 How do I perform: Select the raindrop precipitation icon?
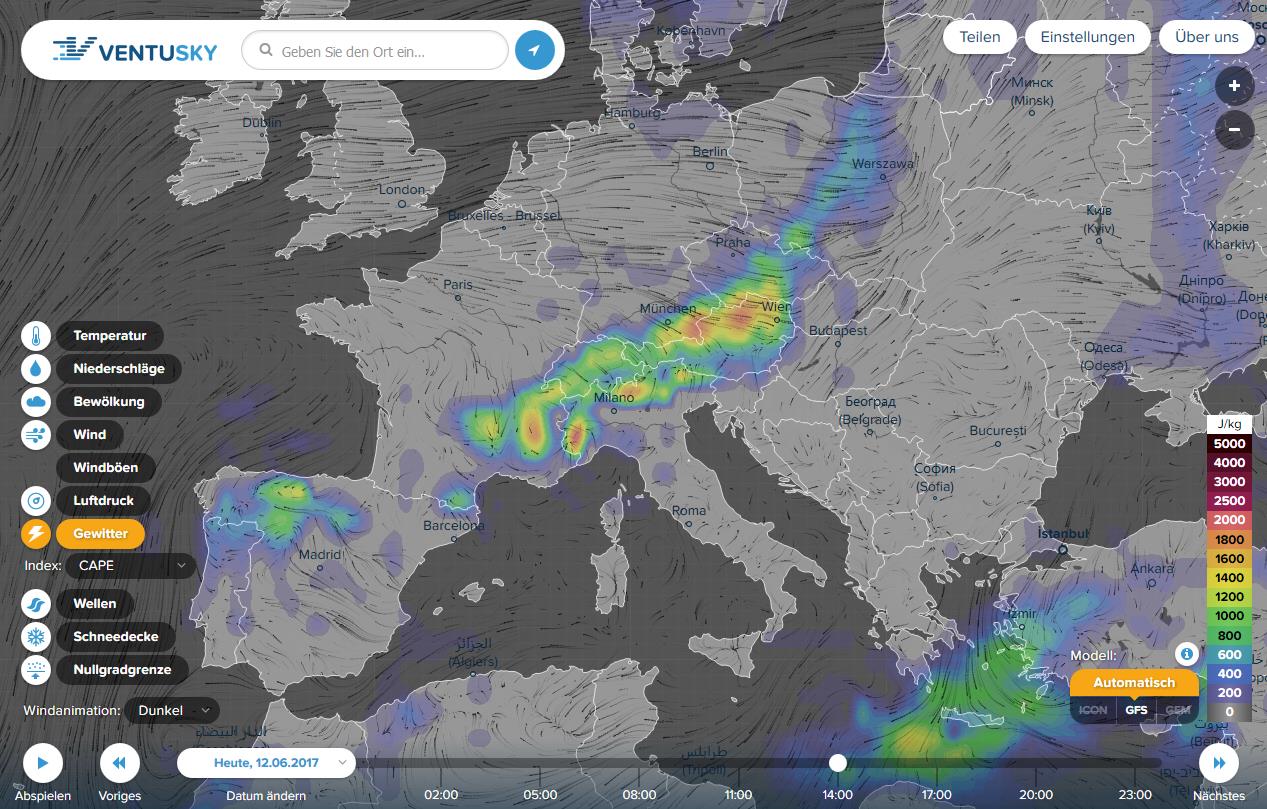coord(36,369)
